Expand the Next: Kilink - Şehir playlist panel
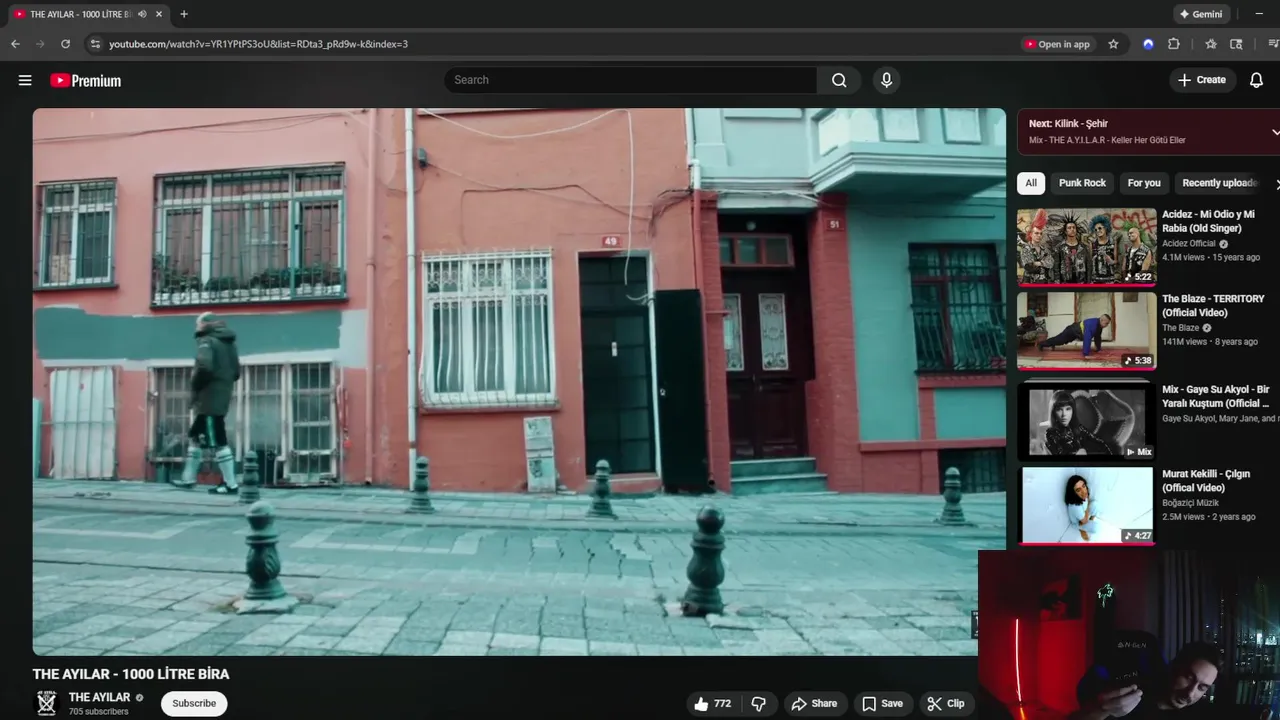This screenshot has width=1280, height=720. 1275,132
